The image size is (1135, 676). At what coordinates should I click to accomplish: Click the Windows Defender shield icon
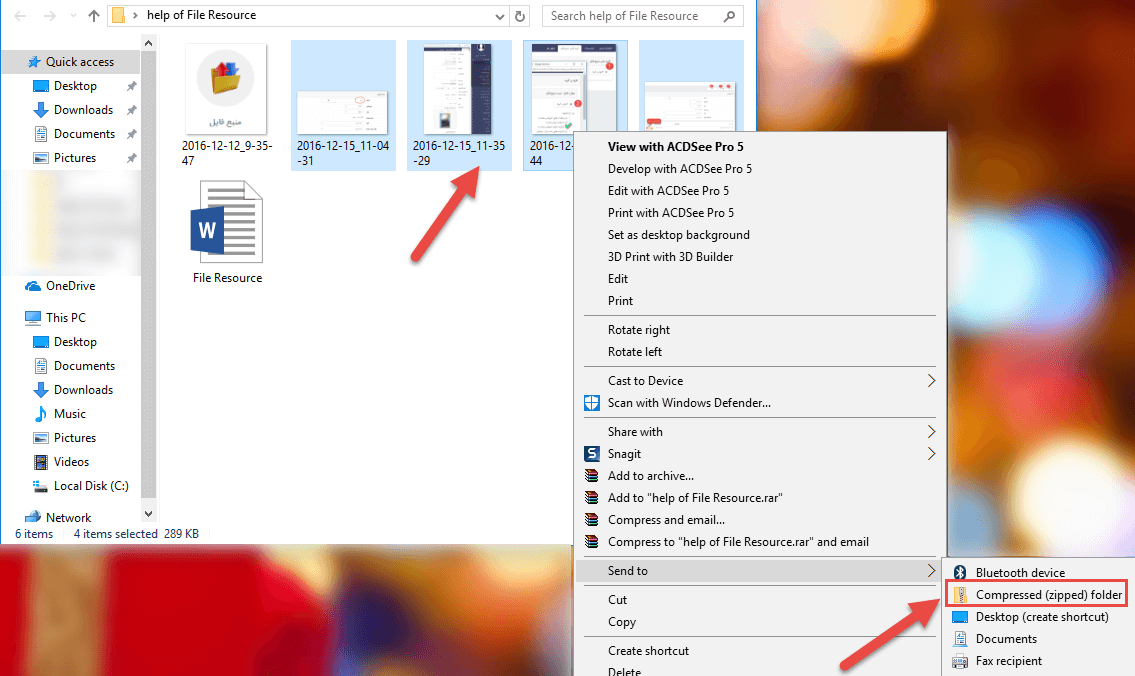click(x=591, y=403)
